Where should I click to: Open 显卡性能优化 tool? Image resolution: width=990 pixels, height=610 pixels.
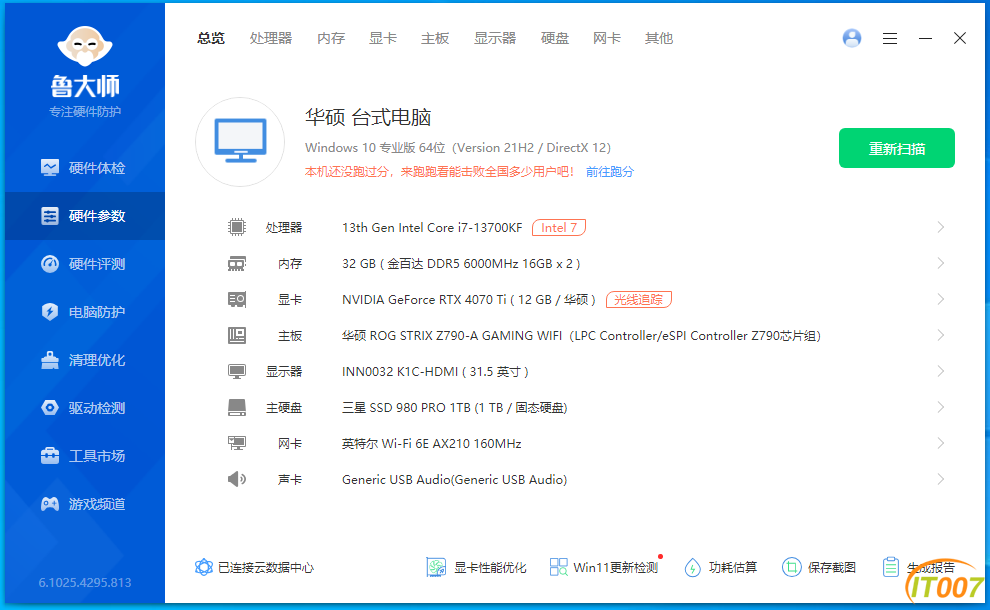tap(476, 568)
